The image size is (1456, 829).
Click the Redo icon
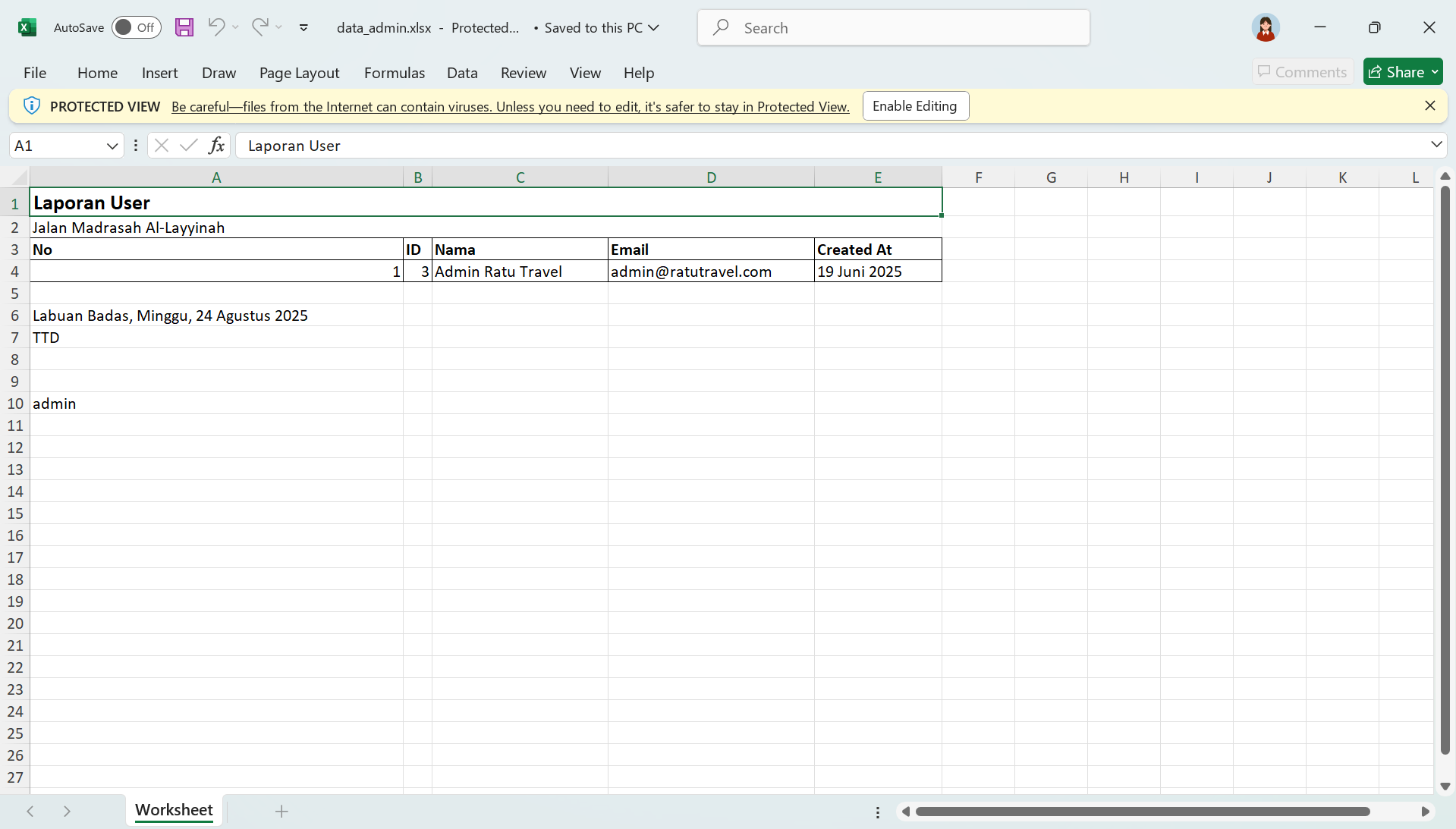point(260,27)
